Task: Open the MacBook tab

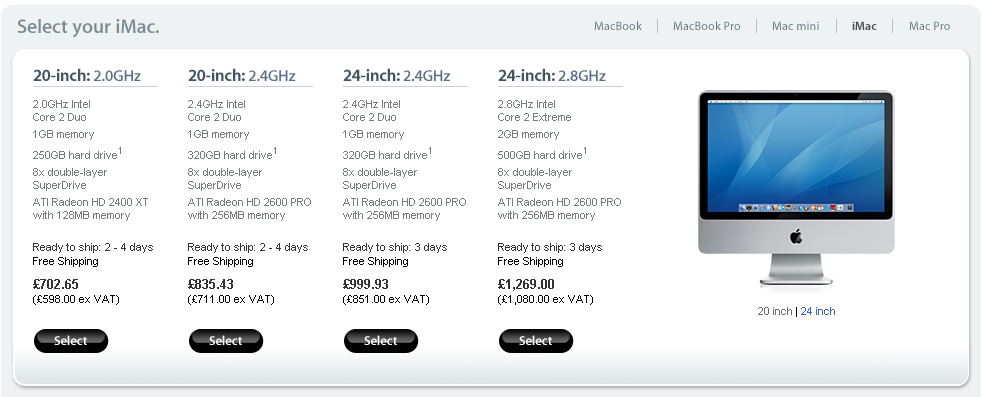Action: point(618,26)
